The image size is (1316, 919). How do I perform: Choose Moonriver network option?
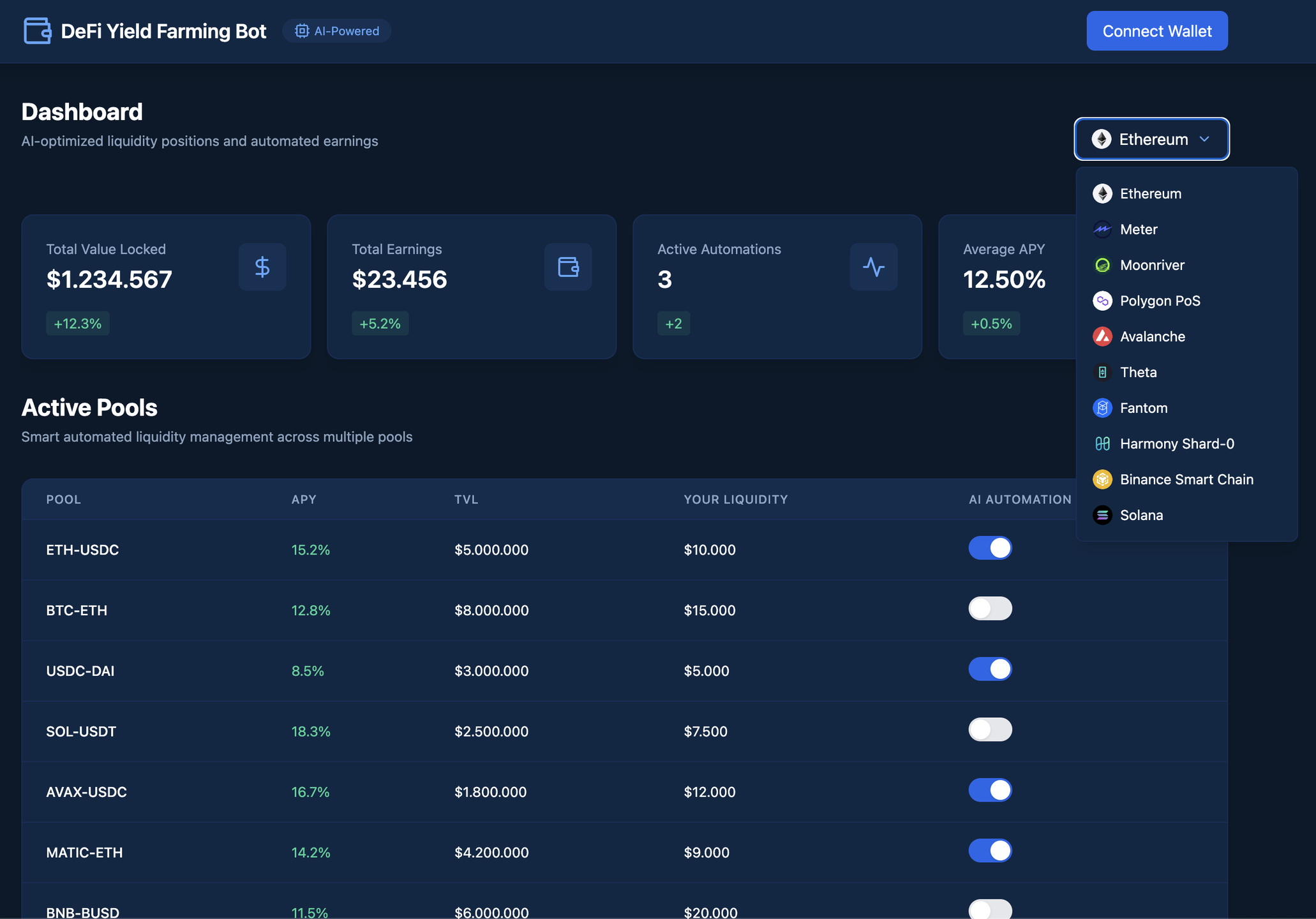click(x=1152, y=265)
